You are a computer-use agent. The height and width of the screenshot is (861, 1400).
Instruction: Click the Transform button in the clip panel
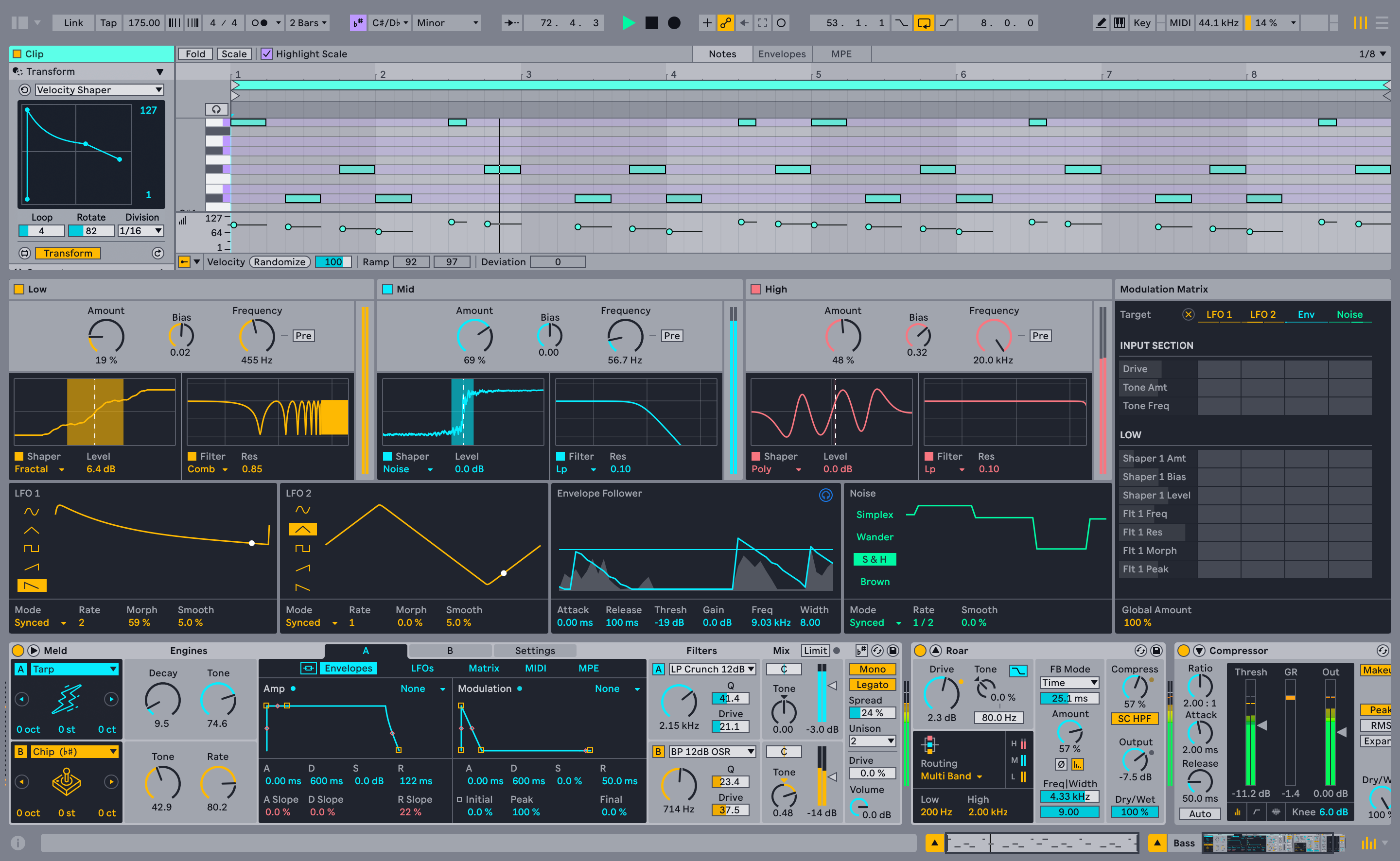coord(68,253)
